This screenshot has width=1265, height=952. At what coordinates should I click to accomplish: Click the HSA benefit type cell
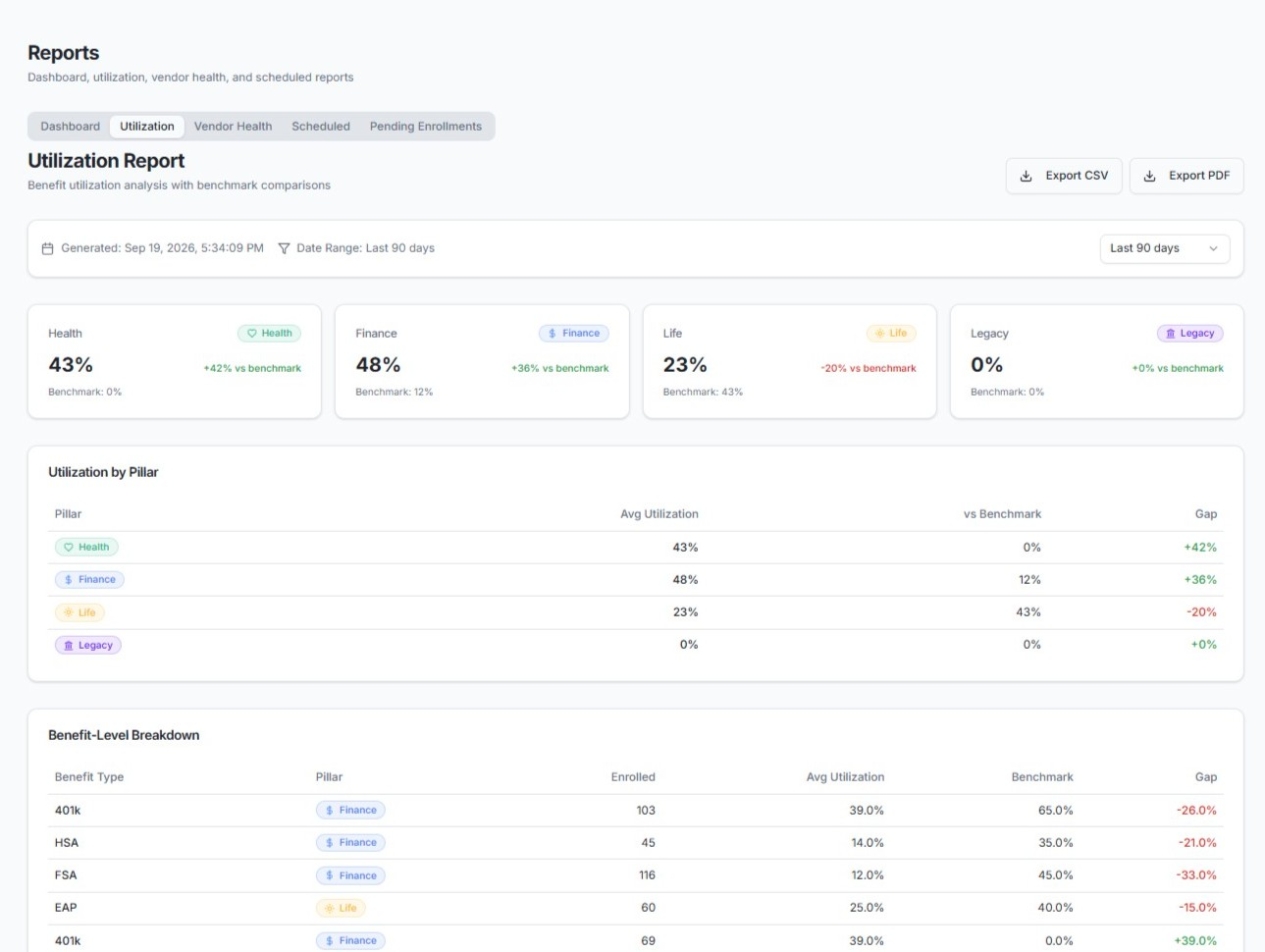tap(67, 843)
